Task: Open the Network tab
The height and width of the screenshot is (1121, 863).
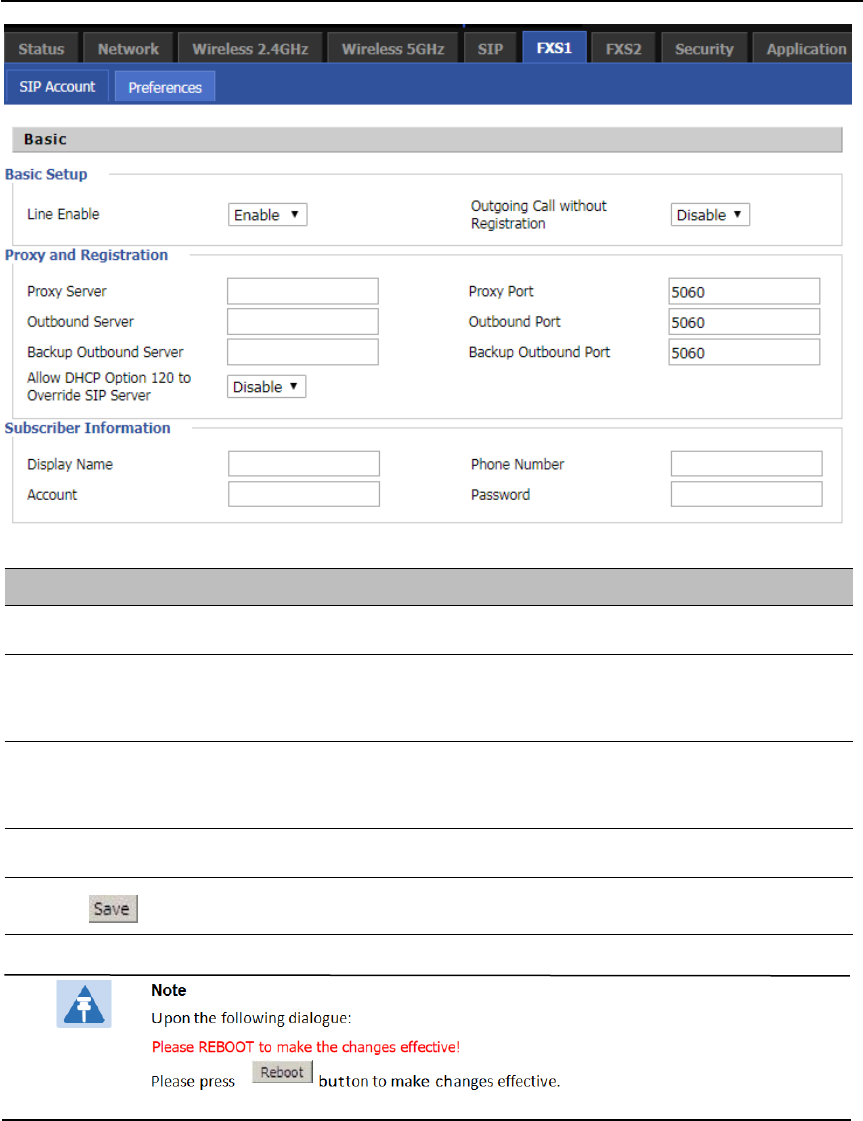Action: 128,49
